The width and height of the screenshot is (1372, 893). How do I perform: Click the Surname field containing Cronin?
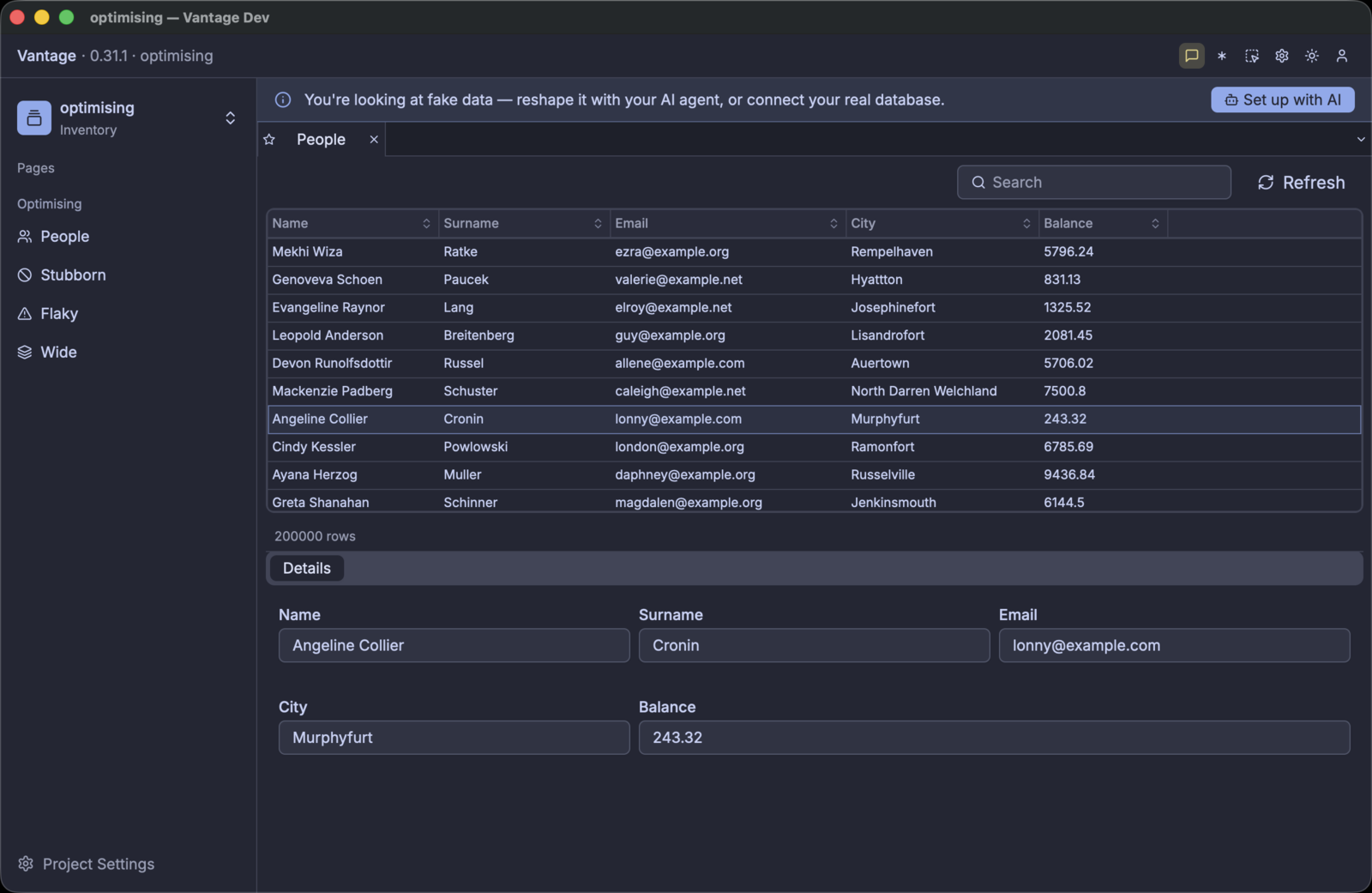pos(815,645)
